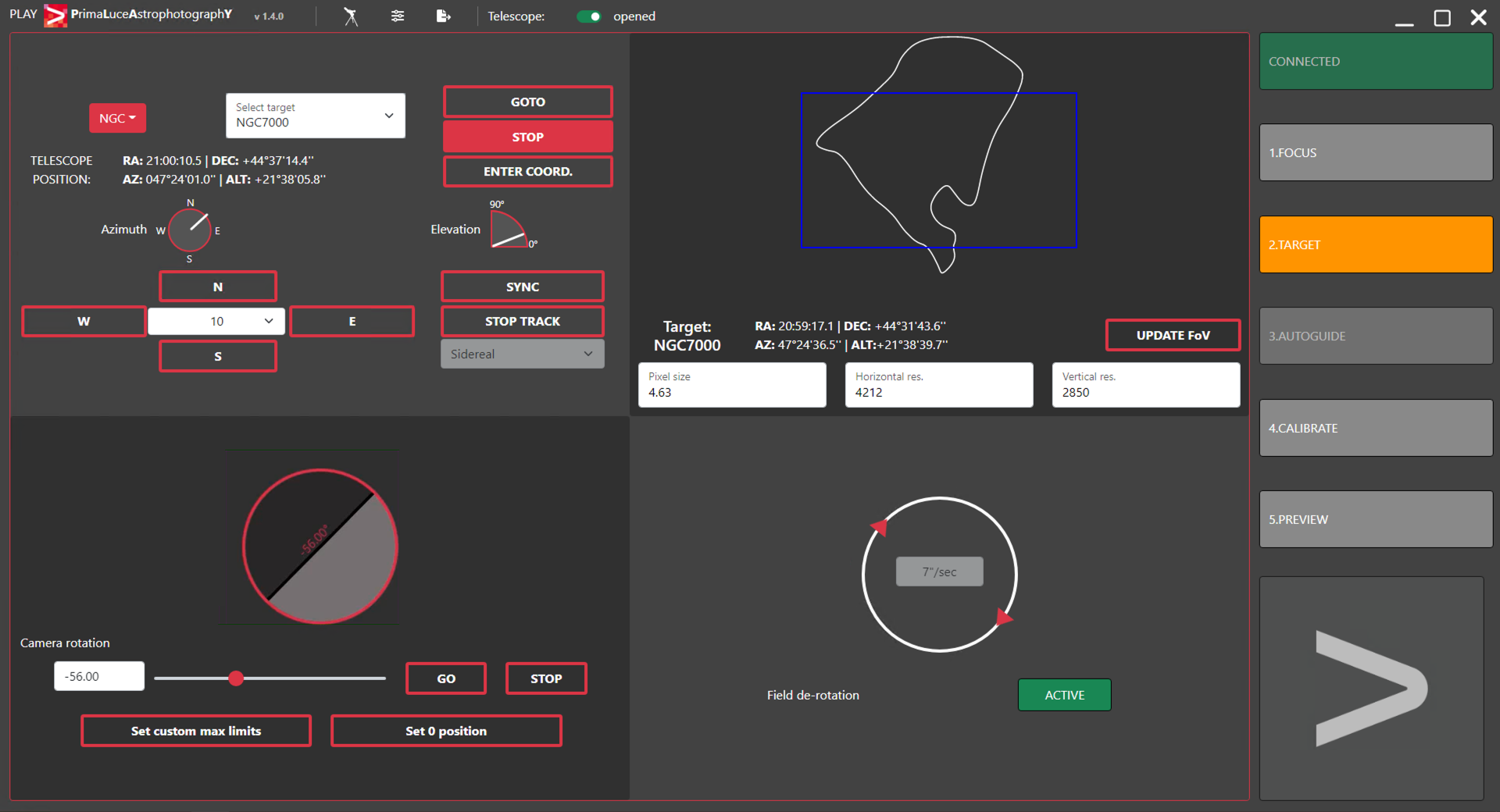Open the settings sliders icon
Viewport: 1500px width, 812px height.
point(398,16)
